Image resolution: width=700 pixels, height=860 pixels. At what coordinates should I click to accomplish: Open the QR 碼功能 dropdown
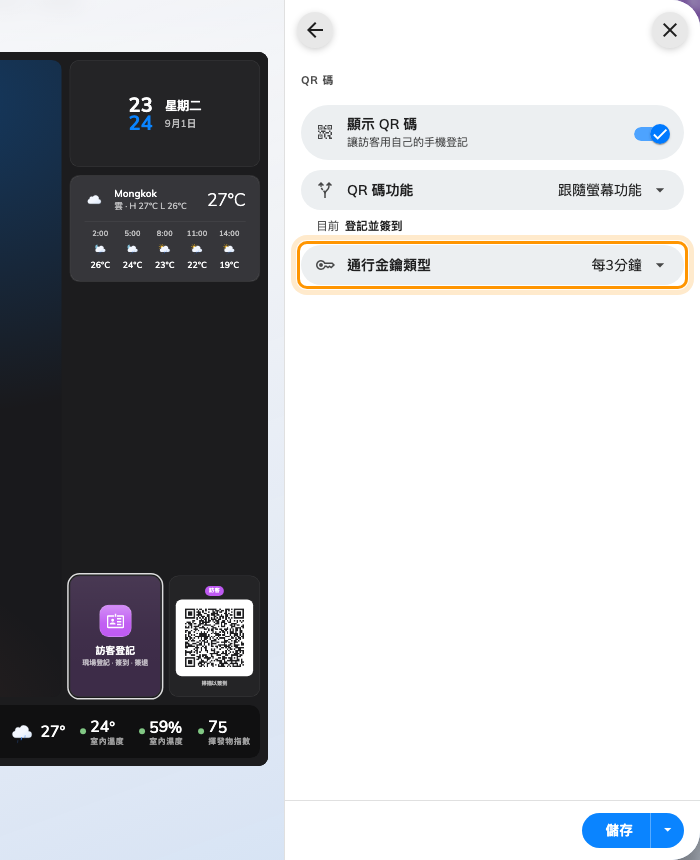(x=492, y=190)
